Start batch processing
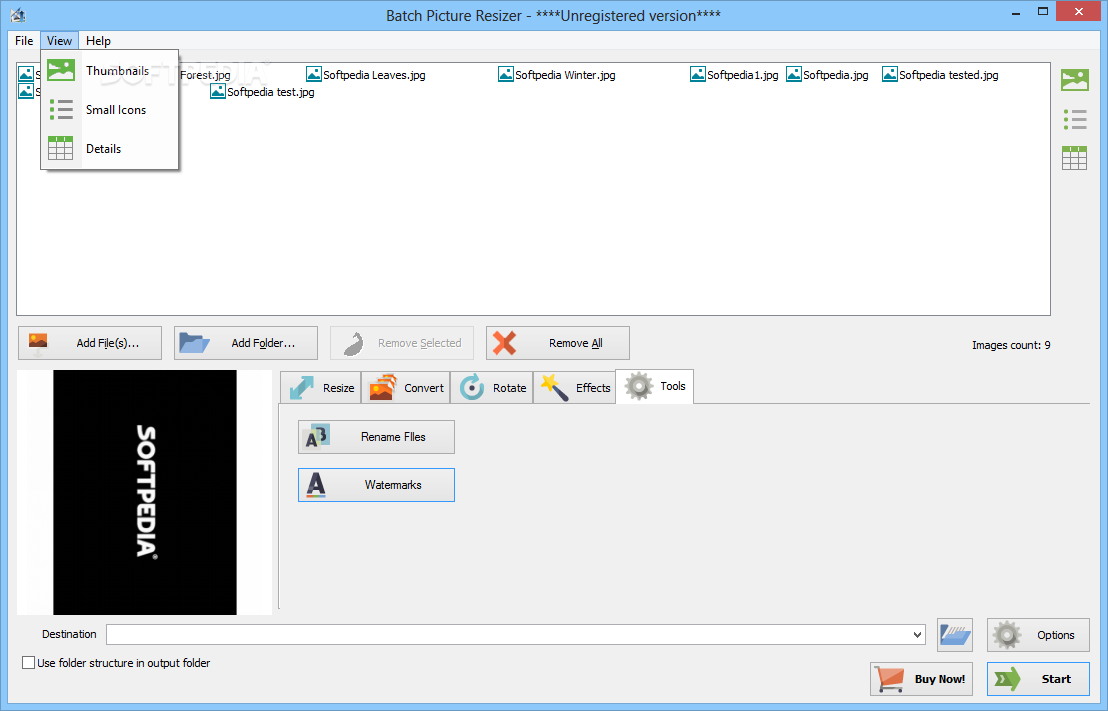Image resolution: width=1108 pixels, height=711 pixels. point(1038,678)
